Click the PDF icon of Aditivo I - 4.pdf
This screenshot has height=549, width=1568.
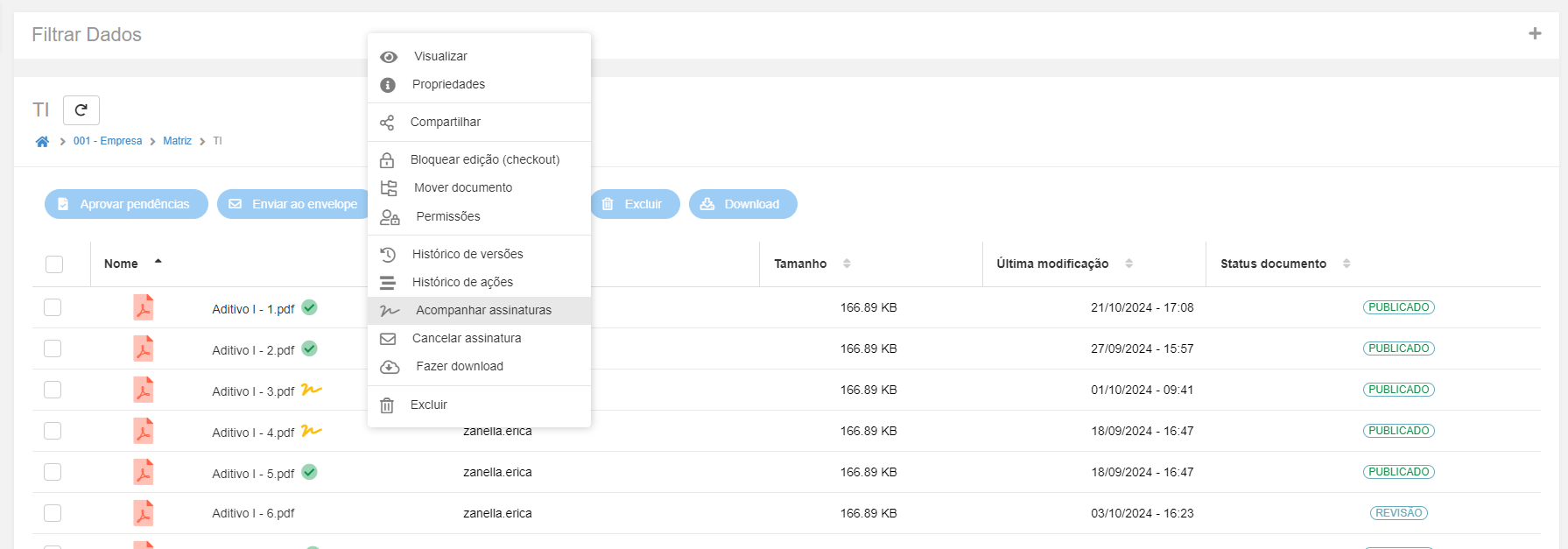click(144, 431)
